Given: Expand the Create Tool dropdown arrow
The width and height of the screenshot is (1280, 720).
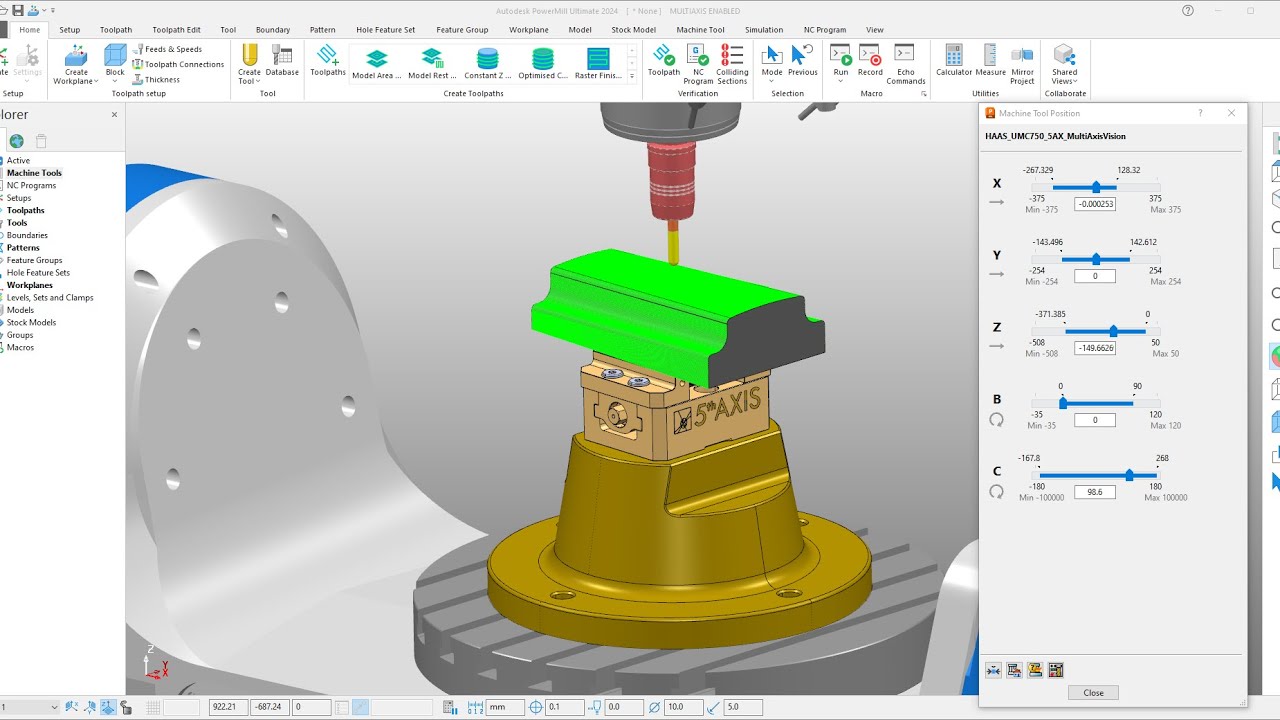Looking at the screenshot, I should pyautogui.click(x=259, y=81).
